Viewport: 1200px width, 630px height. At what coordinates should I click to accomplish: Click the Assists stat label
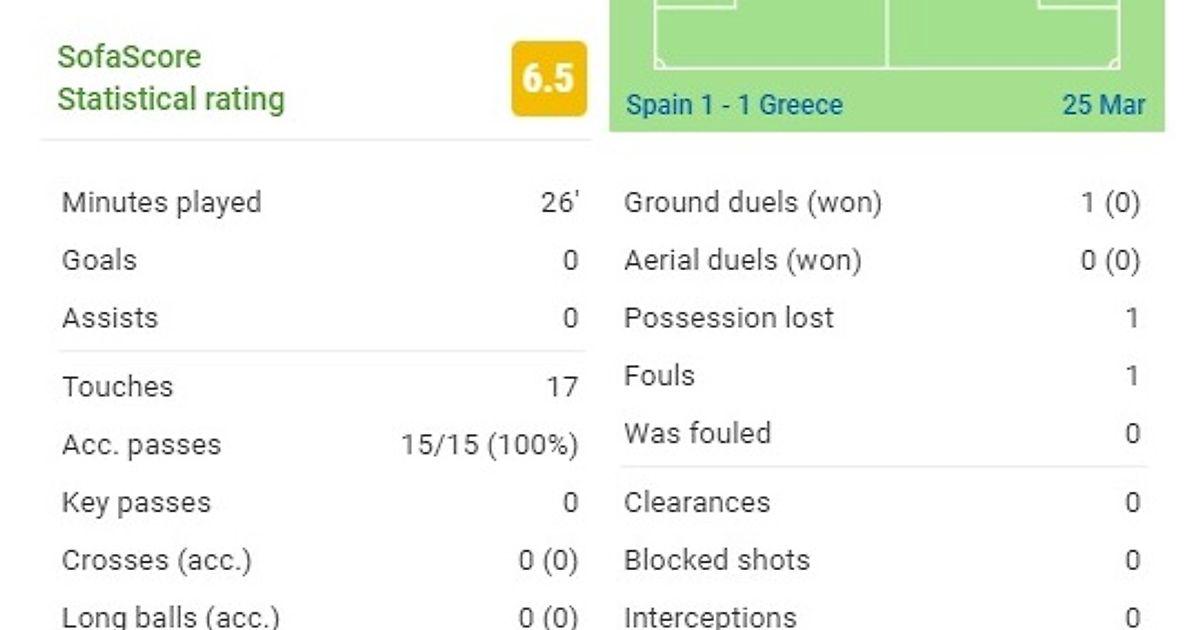click(x=110, y=319)
